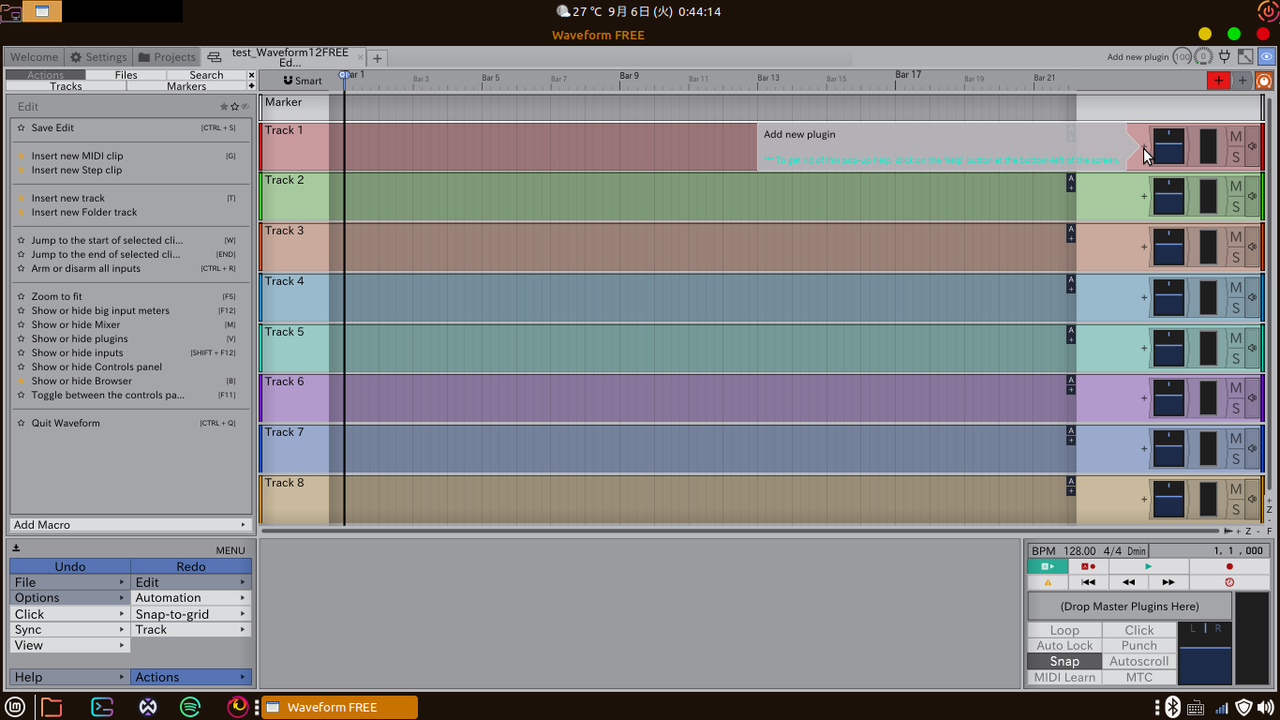The height and width of the screenshot is (720, 1280).
Task: Click the orange speaker output icon
Action: click(x=1264, y=80)
